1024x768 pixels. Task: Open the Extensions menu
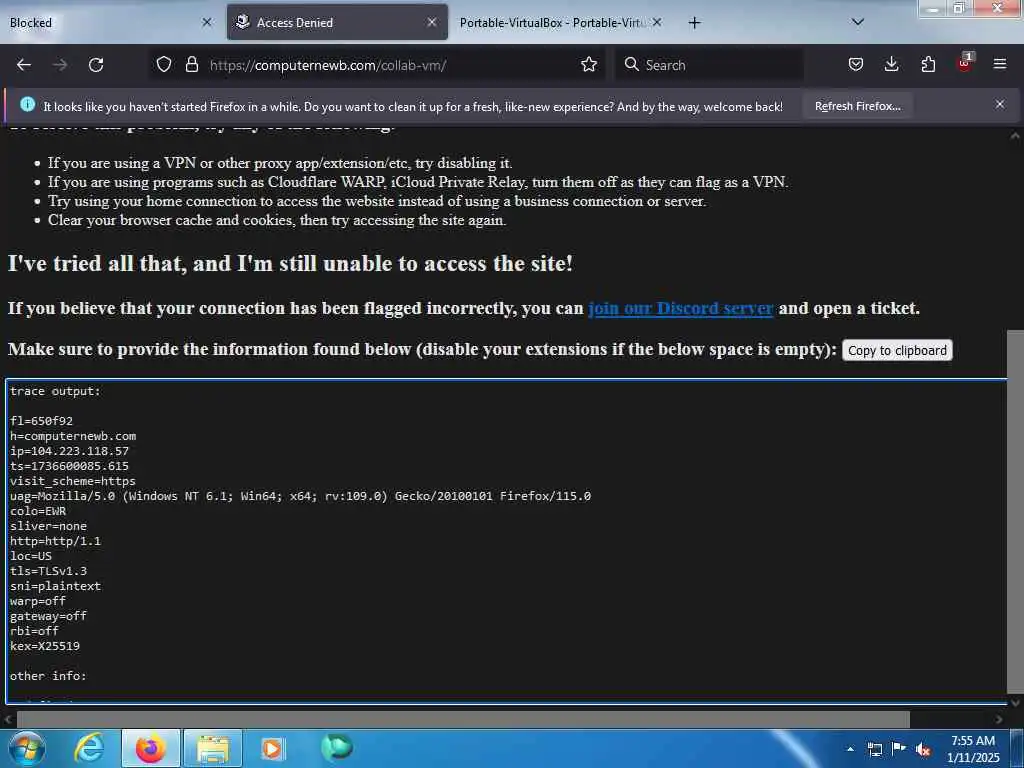(928, 65)
